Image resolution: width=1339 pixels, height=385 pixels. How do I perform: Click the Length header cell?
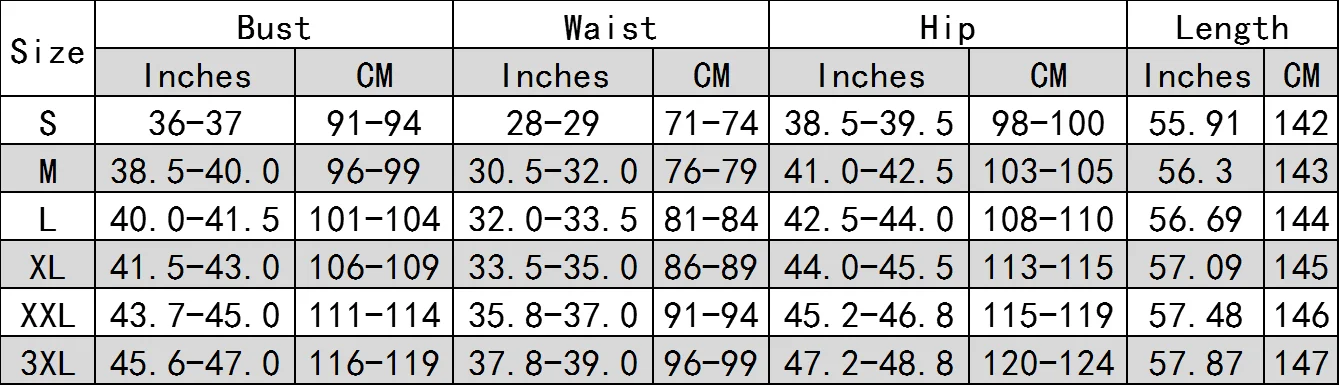tap(1231, 25)
